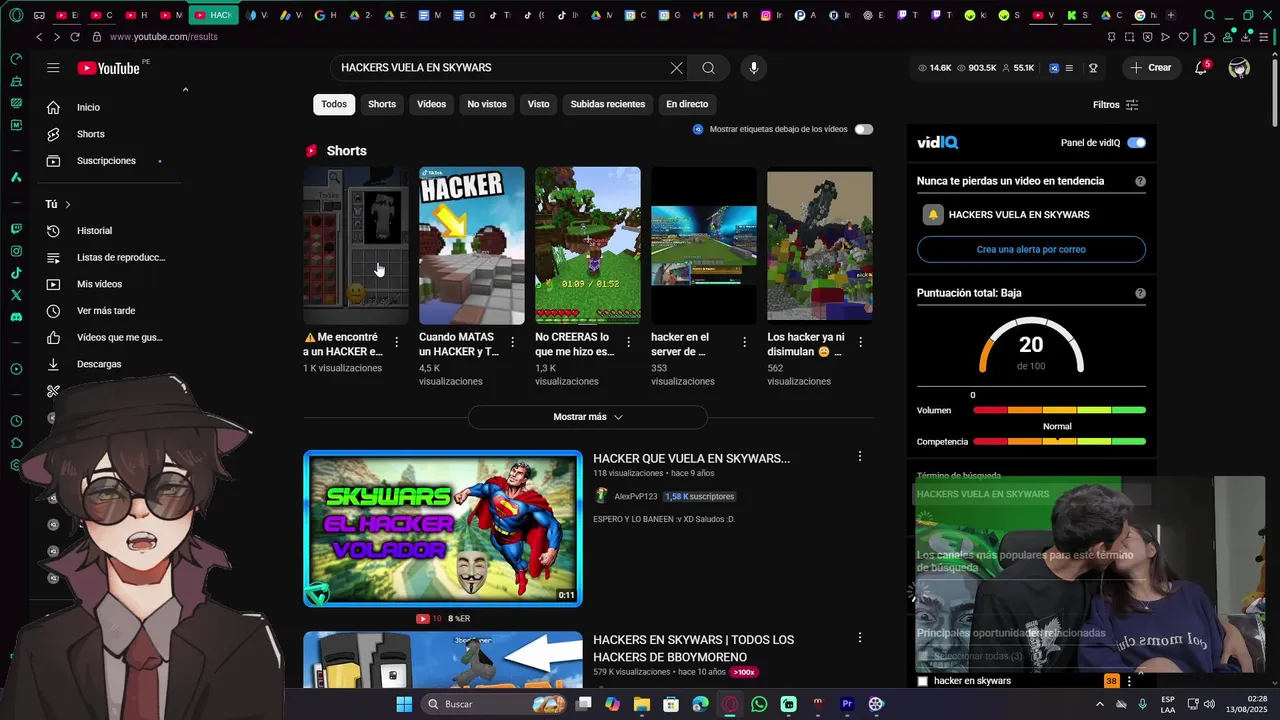The width and height of the screenshot is (1280, 720).
Task: Check the 'hacker en skywars' keyword checkbox
Action: 923,681
